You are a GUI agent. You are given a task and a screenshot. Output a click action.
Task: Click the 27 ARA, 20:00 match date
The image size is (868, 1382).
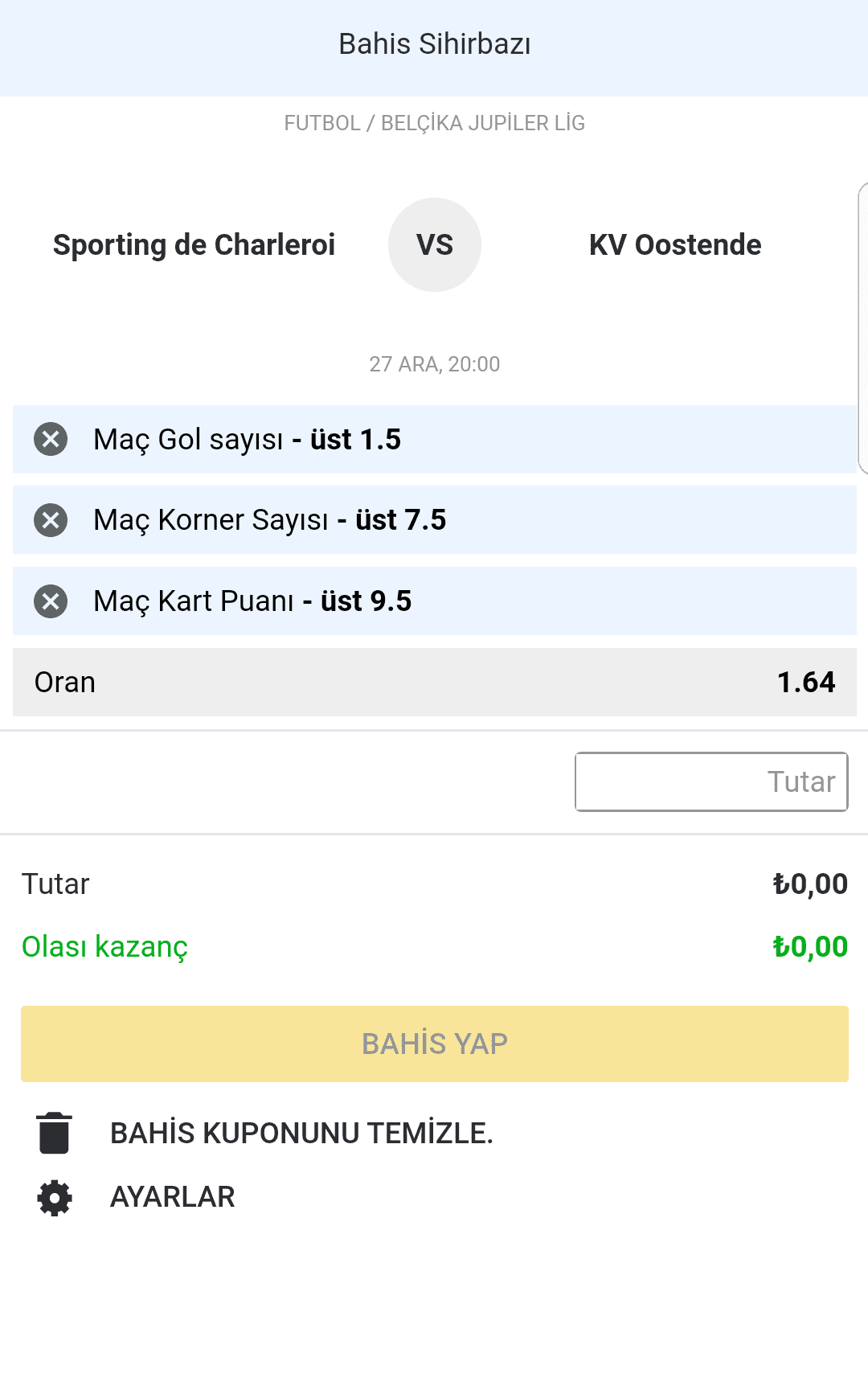click(x=435, y=364)
